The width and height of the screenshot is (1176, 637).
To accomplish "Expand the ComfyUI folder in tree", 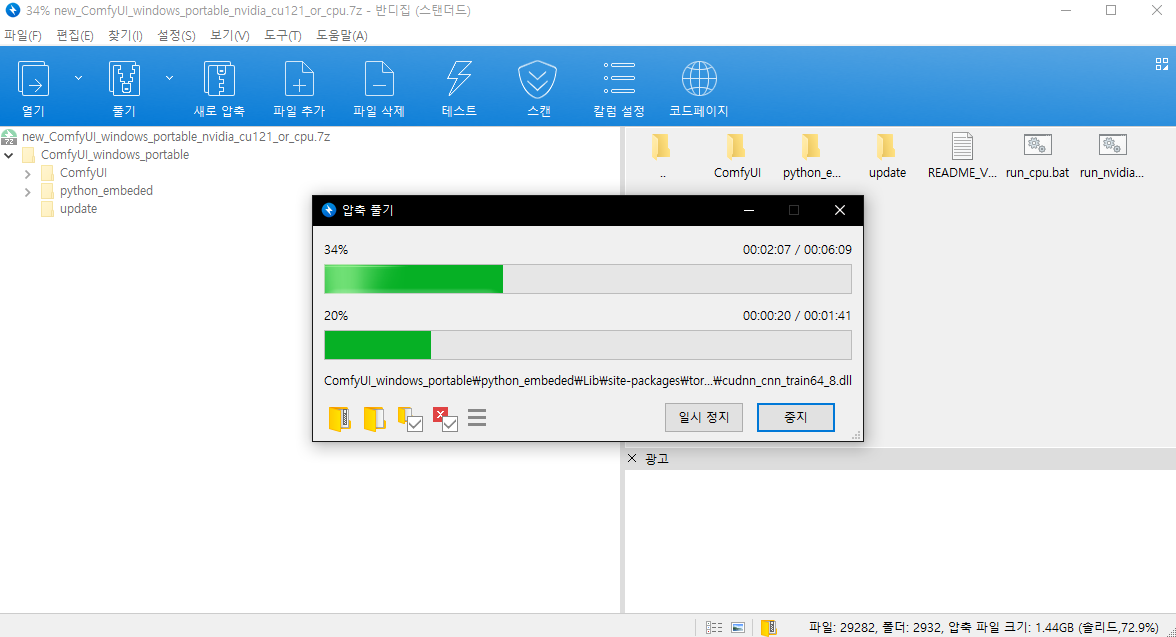I will coord(28,174).
